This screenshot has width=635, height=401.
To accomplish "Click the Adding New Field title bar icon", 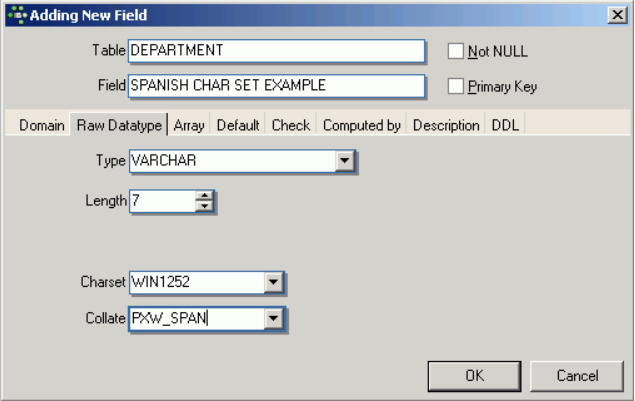I will pos(17,15).
